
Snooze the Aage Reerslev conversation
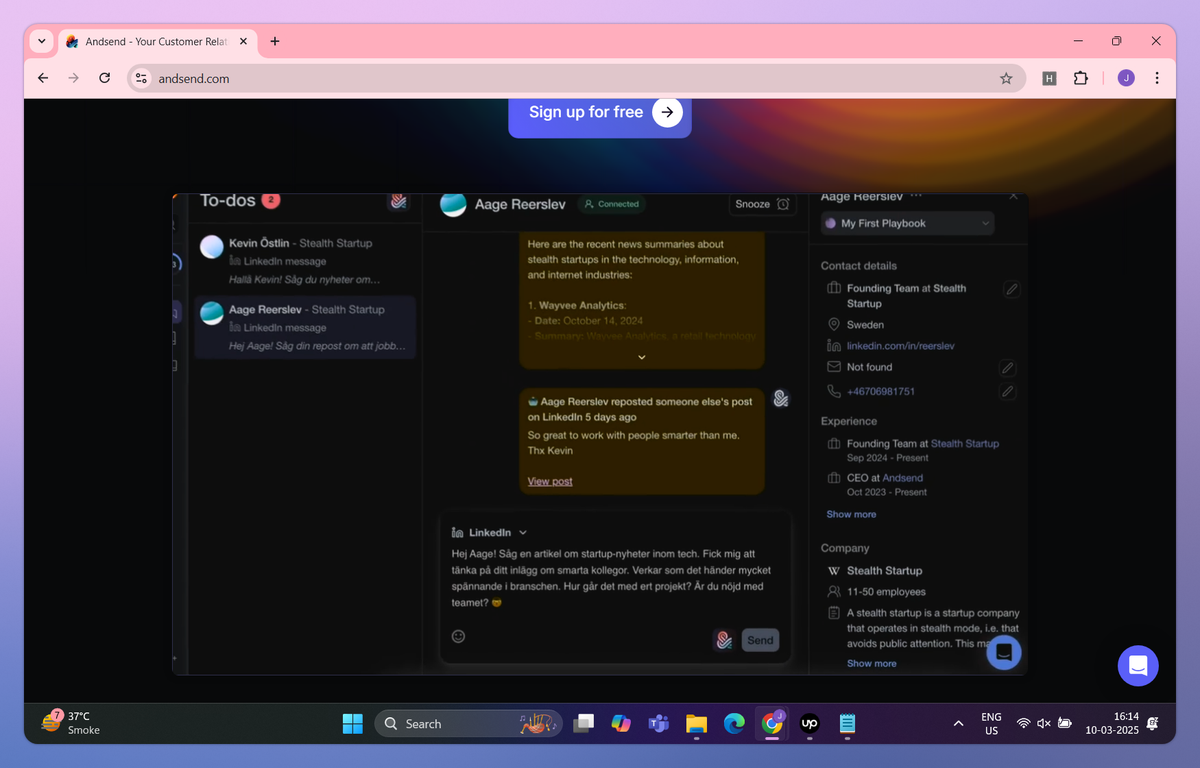762,204
